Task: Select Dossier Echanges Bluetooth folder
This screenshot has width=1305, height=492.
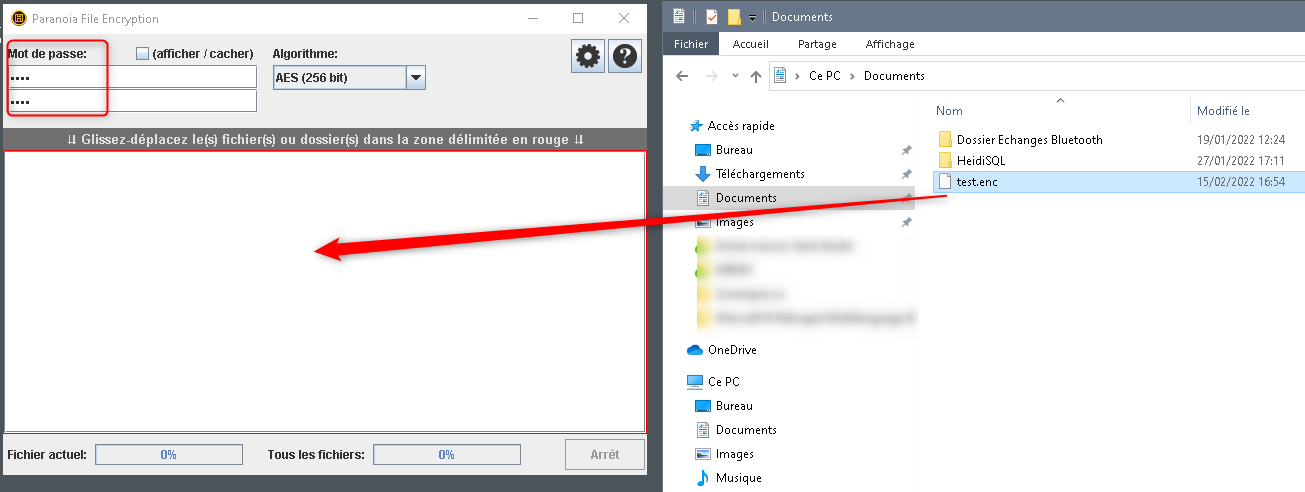Action: point(1030,140)
